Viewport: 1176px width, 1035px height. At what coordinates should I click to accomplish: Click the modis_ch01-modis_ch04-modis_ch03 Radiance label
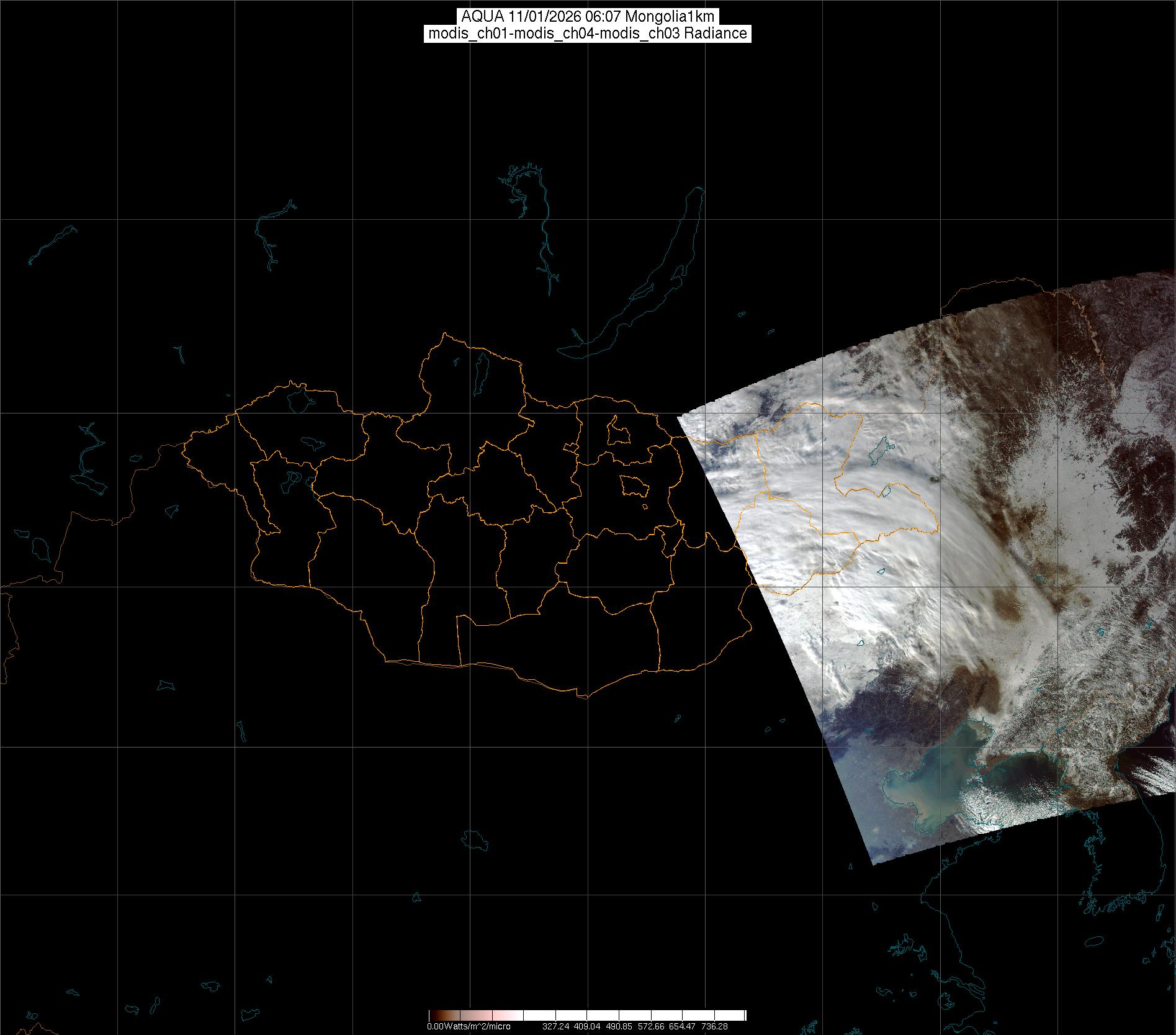(x=587, y=34)
